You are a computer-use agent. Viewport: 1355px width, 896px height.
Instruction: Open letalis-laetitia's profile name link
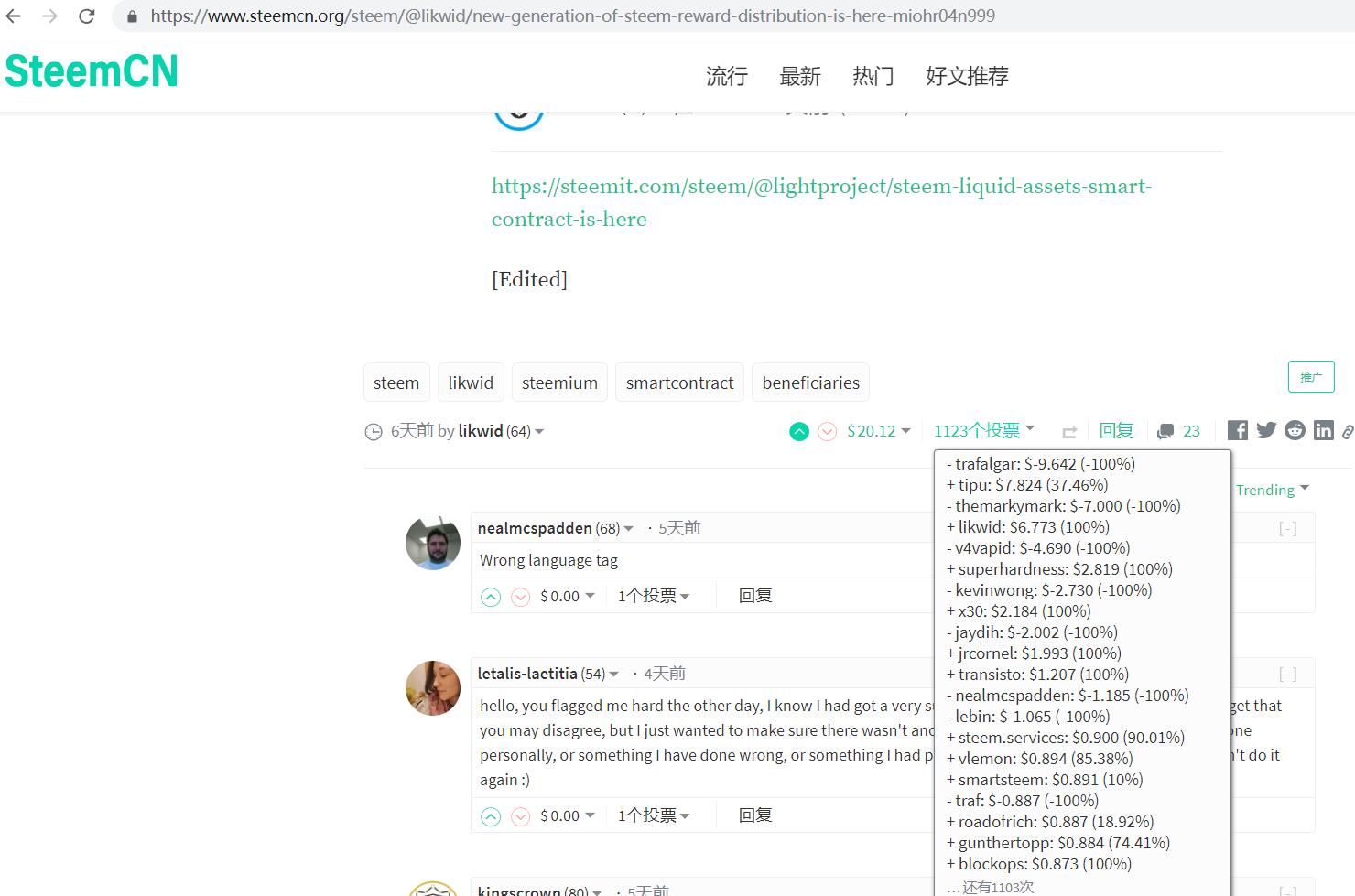(527, 674)
